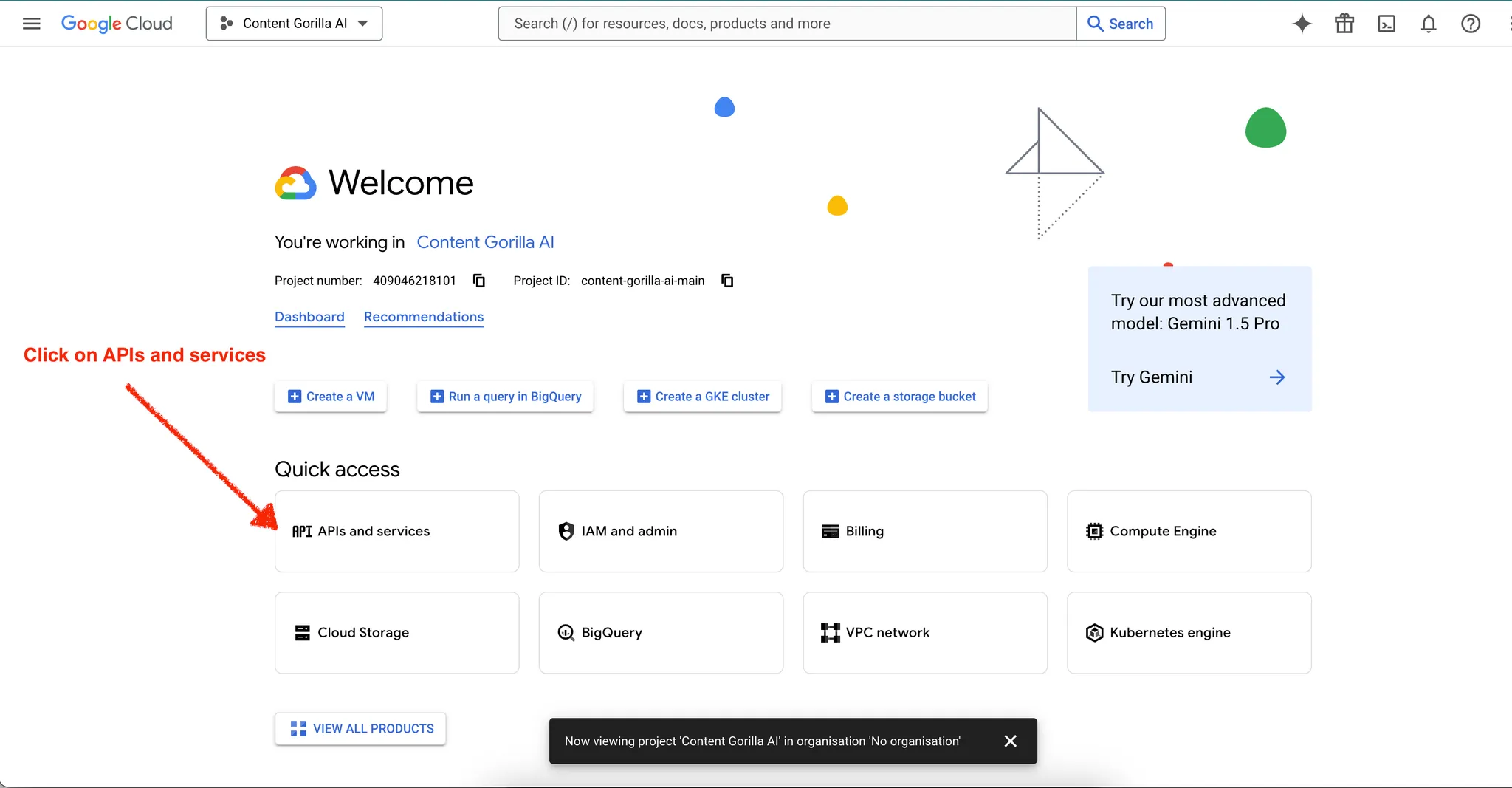Click Create a storage bucket

pyautogui.click(x=900, y=397)
